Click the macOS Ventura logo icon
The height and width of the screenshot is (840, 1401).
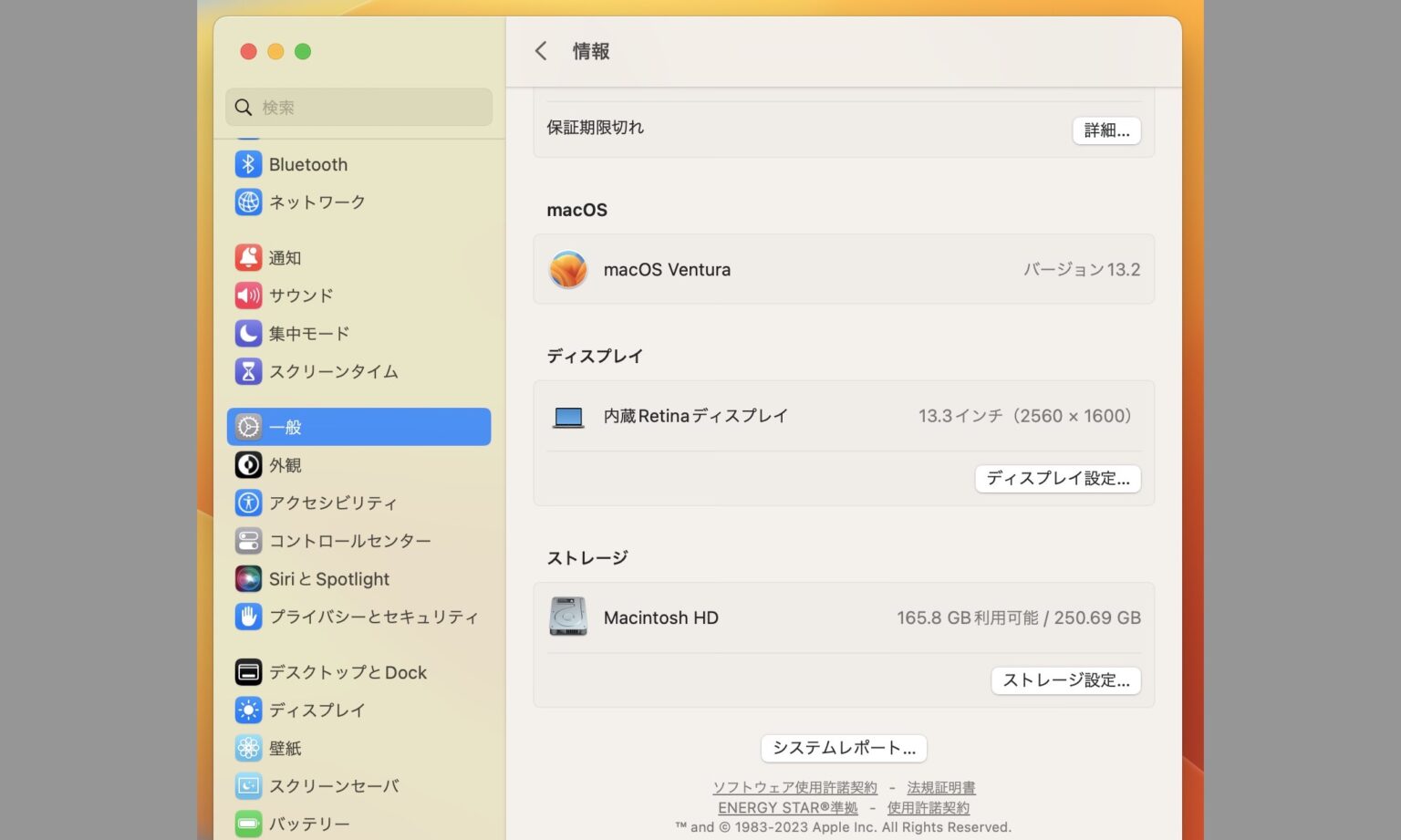pos(568,270)
